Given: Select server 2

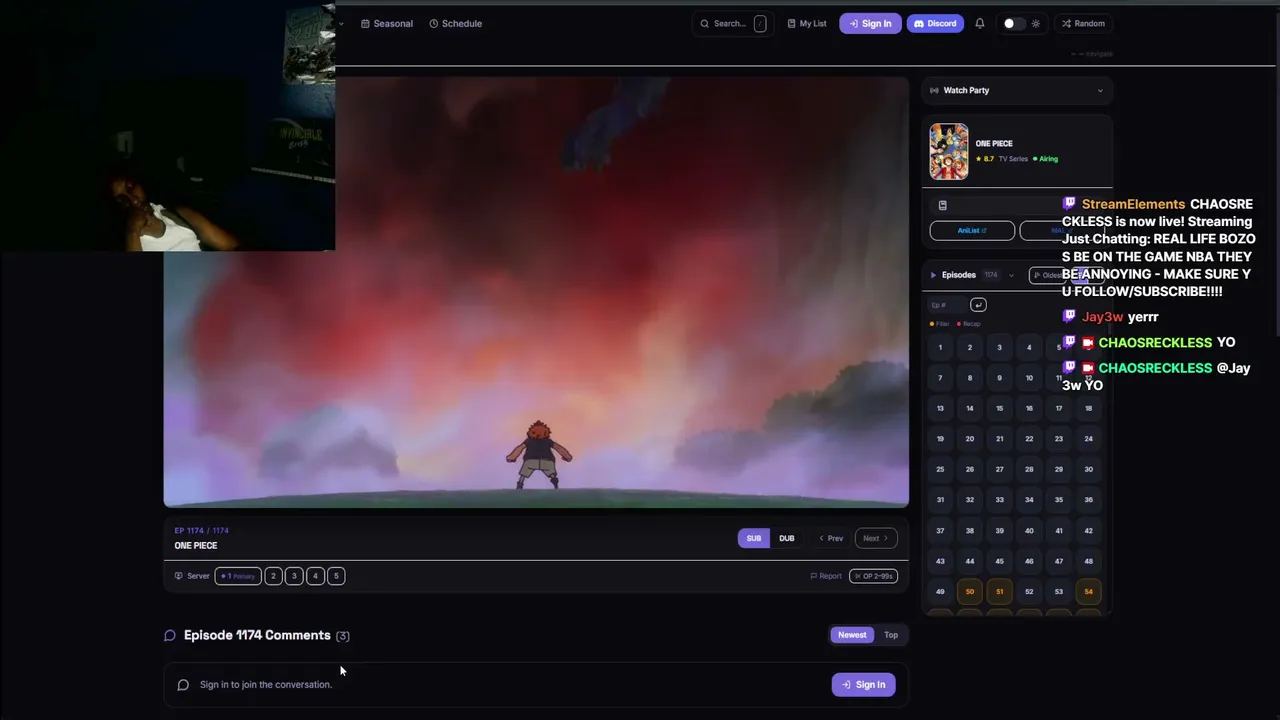Looking at the screenshot, I should click(273, 576).
